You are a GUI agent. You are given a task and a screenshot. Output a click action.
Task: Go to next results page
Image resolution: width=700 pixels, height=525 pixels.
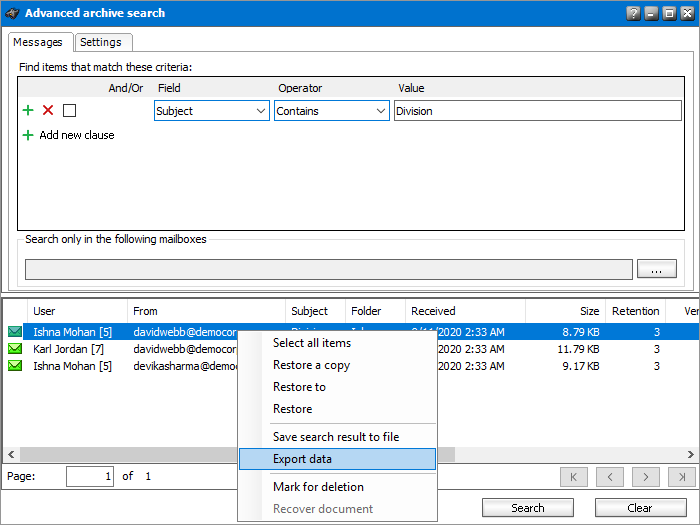(646, 477)
